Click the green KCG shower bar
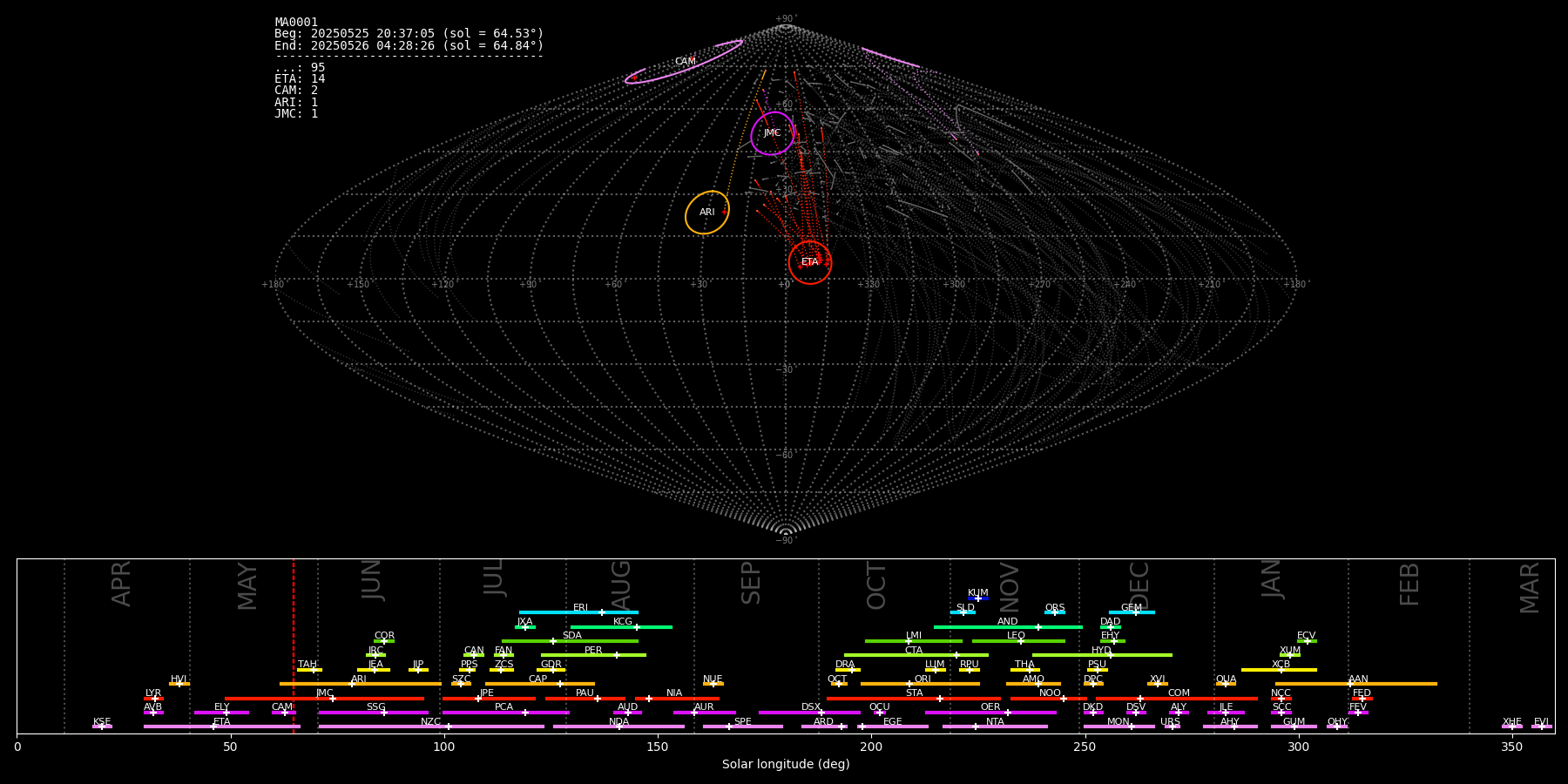 pos(621,626)
